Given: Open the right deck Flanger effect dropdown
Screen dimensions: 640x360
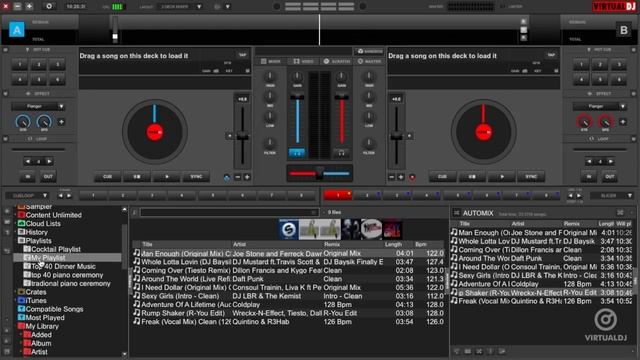Looking at the screenshot, I should [600, 107].
